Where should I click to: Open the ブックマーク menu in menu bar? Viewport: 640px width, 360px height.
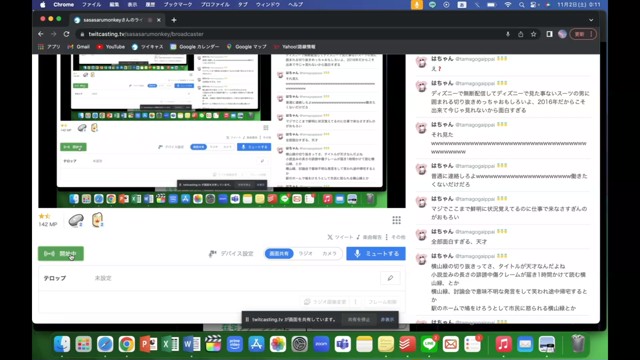coord(178,4)
